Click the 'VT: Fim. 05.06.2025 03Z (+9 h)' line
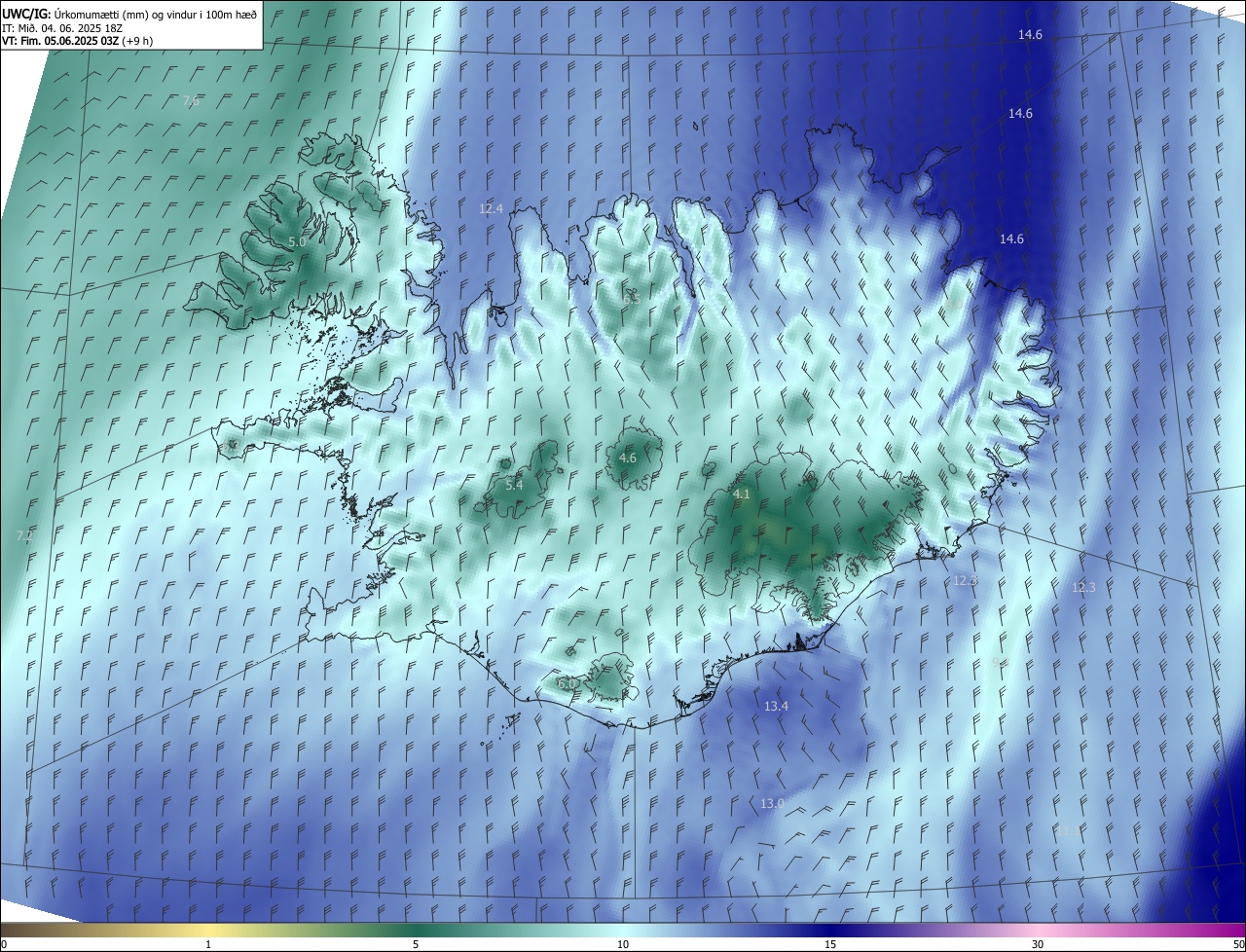This screenshot has height=952, width=1246. [x=77, y=41]
